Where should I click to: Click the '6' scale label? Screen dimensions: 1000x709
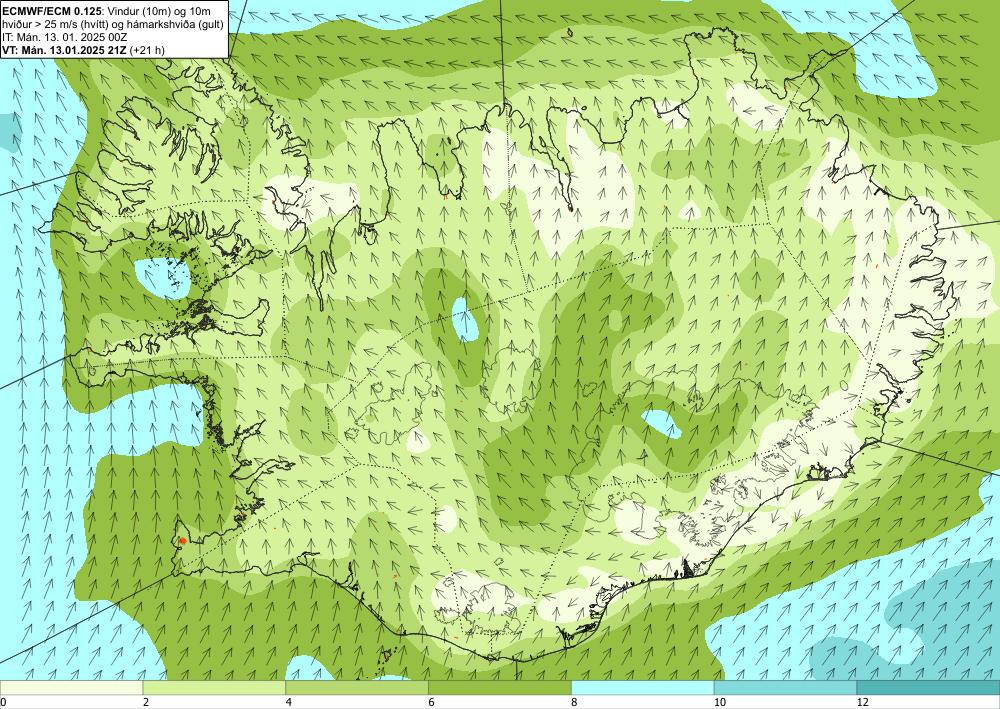tap(432, 702)
